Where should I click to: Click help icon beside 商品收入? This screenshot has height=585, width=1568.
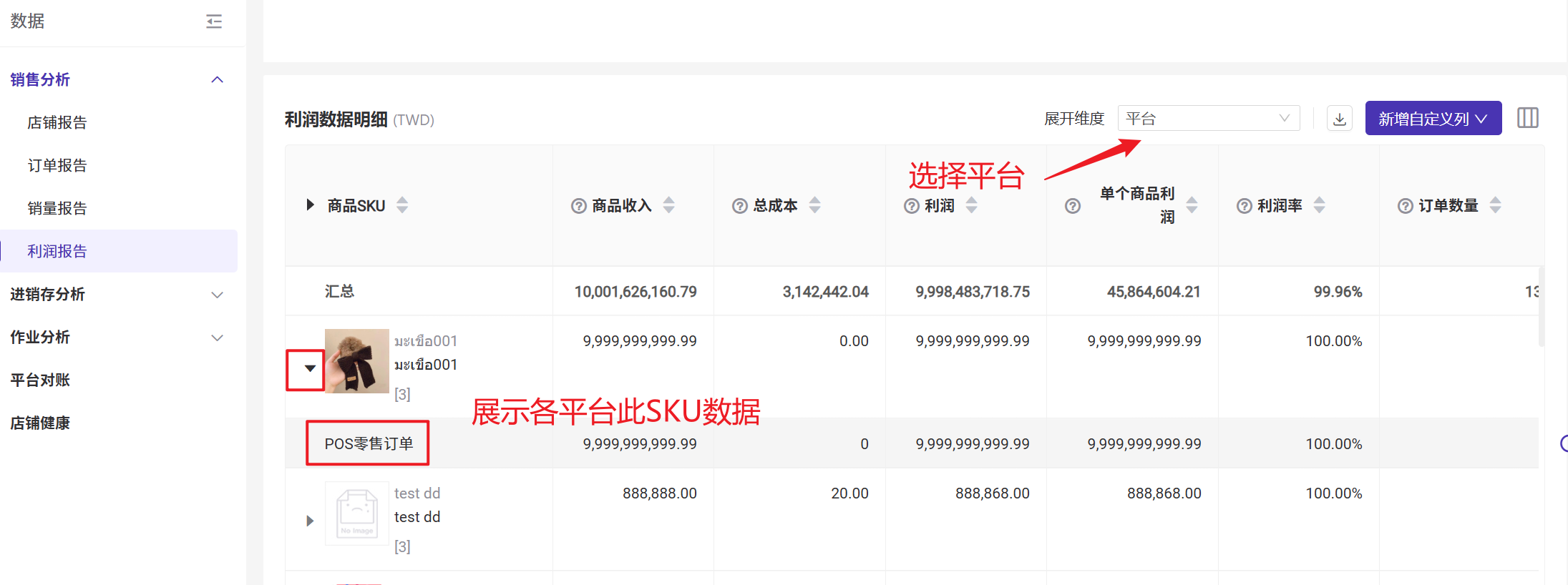click(578, 206)
